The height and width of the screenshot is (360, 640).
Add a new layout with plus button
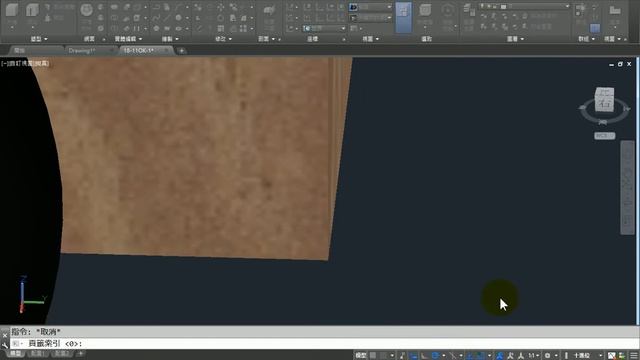pyautogui.click(x=81, y=353)
